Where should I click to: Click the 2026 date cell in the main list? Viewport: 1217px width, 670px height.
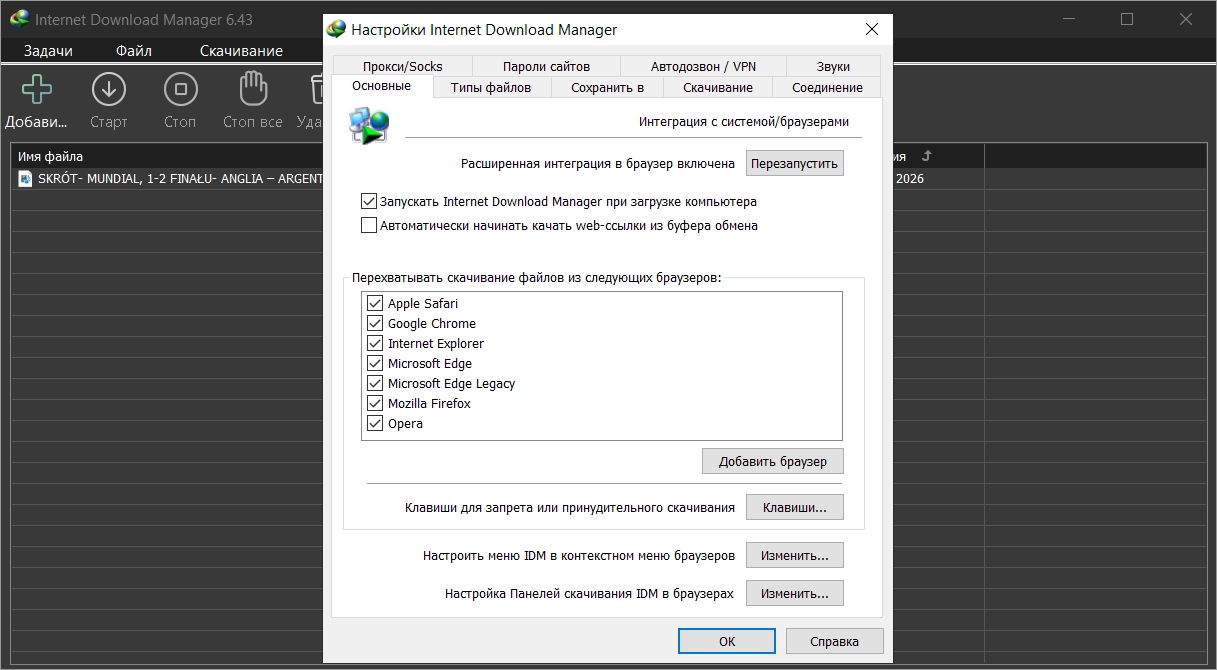pyautogui.click(x=910, y=179)
